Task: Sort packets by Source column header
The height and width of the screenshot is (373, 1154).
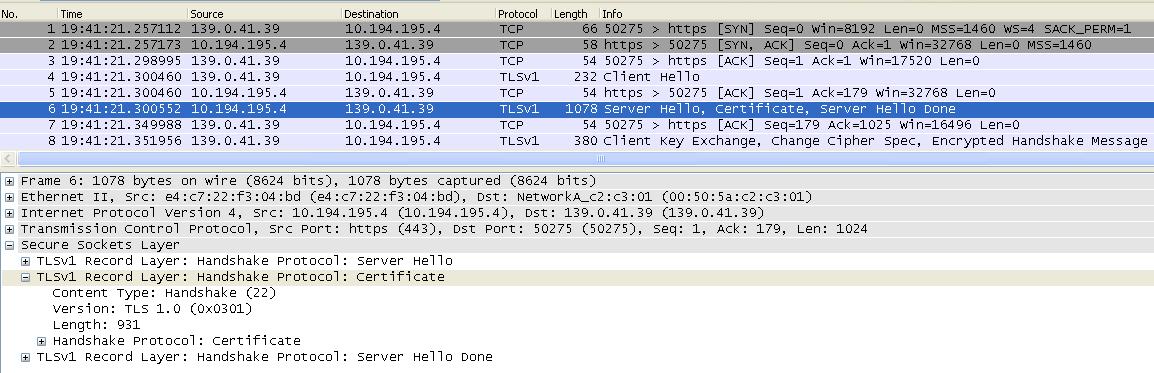Action: 264,14
